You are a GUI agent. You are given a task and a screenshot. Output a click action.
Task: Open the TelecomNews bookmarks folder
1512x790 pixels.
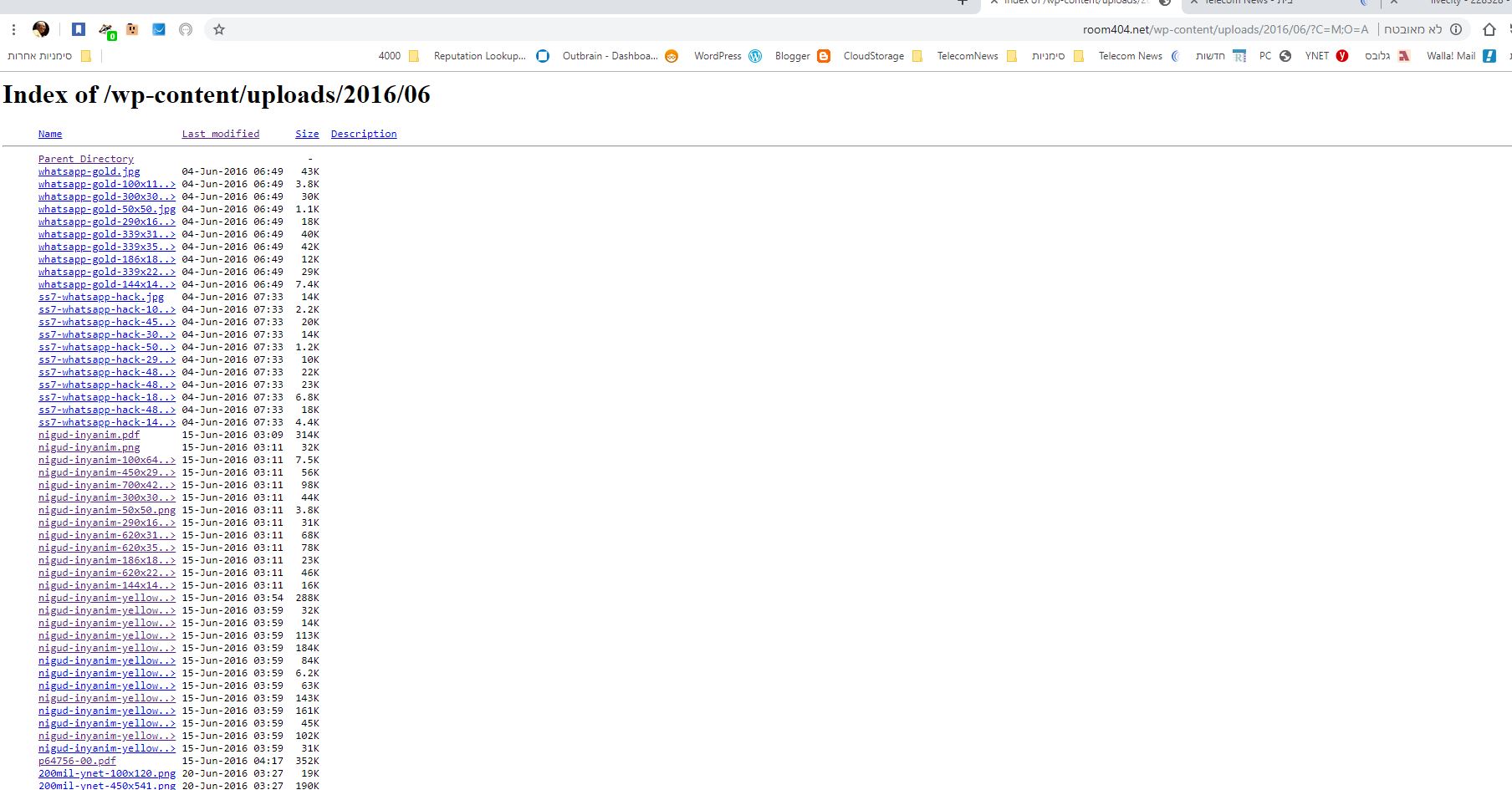click(x=977, y=56)
